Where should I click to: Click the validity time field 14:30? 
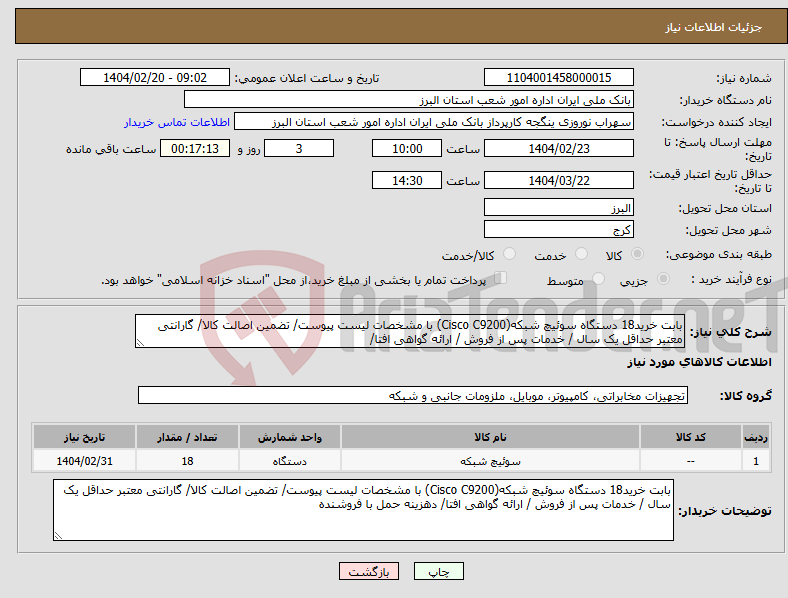(407, 180)
